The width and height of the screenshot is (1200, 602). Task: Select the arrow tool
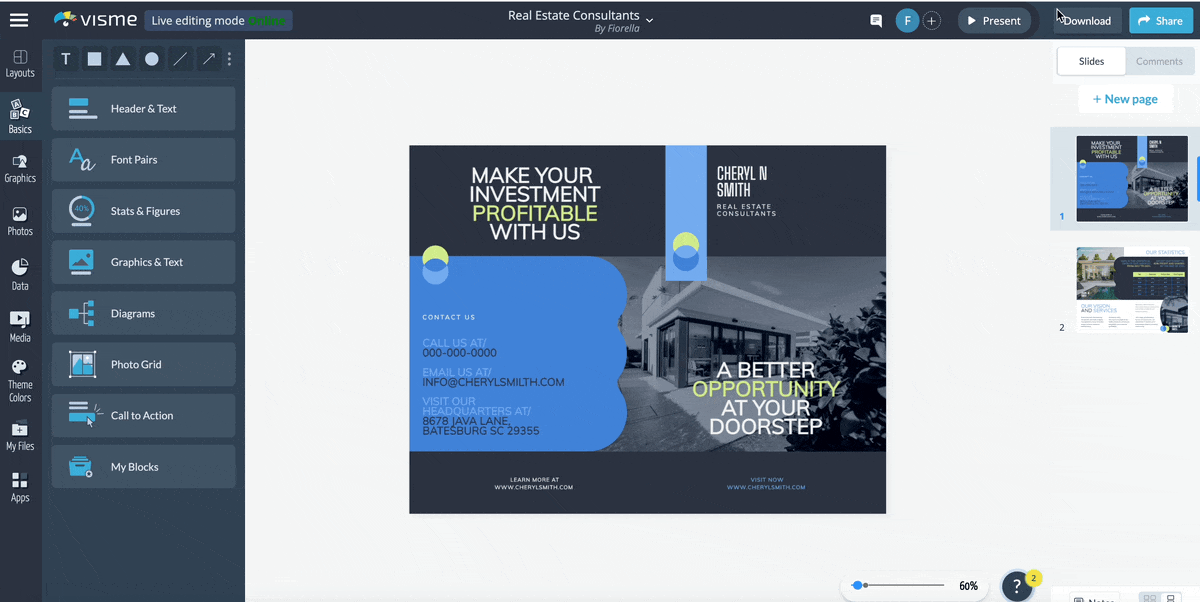208,59
